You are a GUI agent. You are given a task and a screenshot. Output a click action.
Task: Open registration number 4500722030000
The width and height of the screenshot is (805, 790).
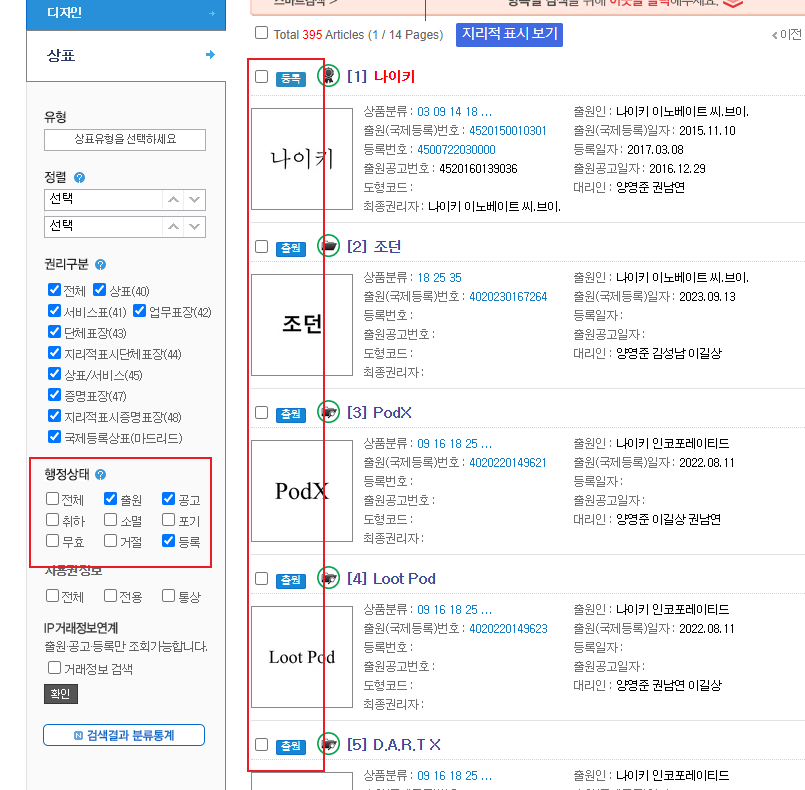[456, 150]
